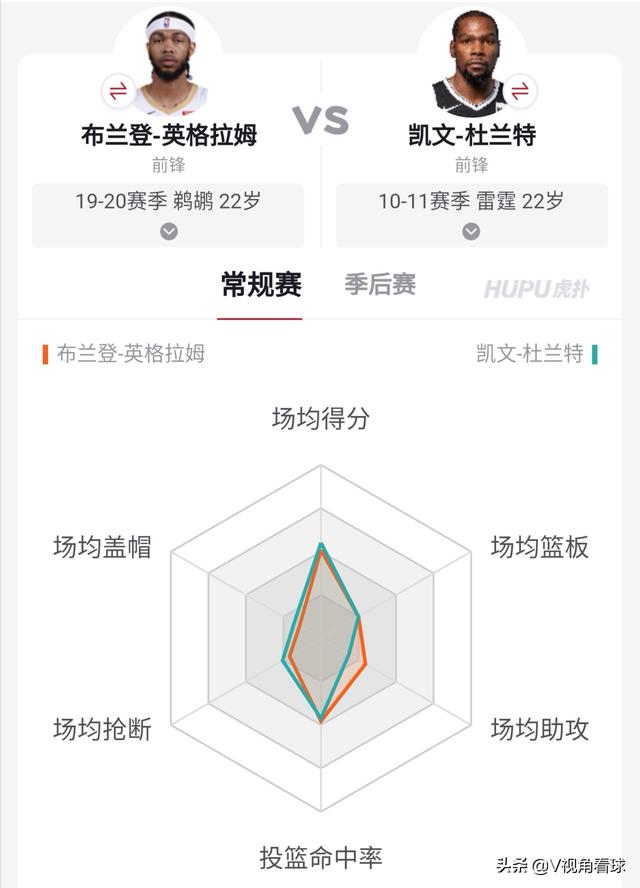Expand the 19-20赛季 鹈鹕 season chevron

[x=169, y=232]
